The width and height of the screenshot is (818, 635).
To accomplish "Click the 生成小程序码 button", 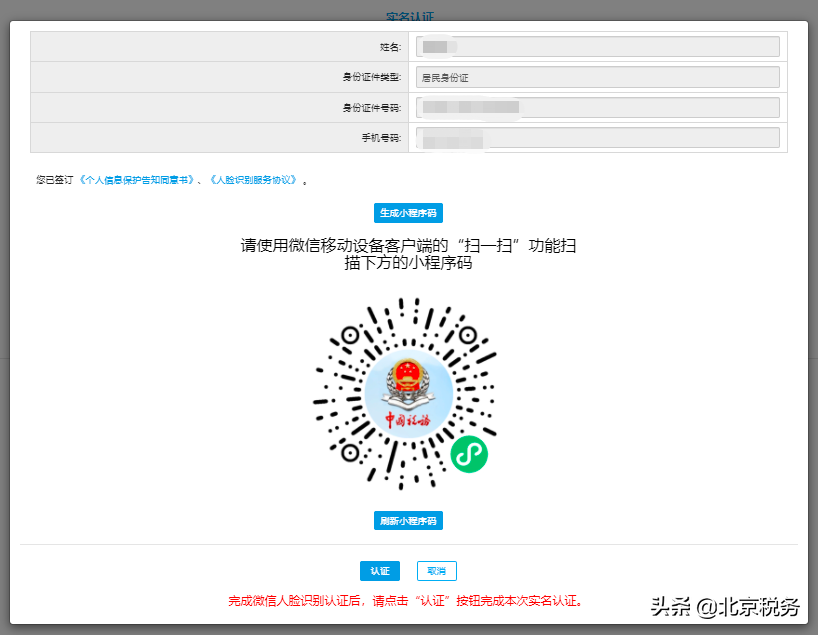I will (408, 213).
